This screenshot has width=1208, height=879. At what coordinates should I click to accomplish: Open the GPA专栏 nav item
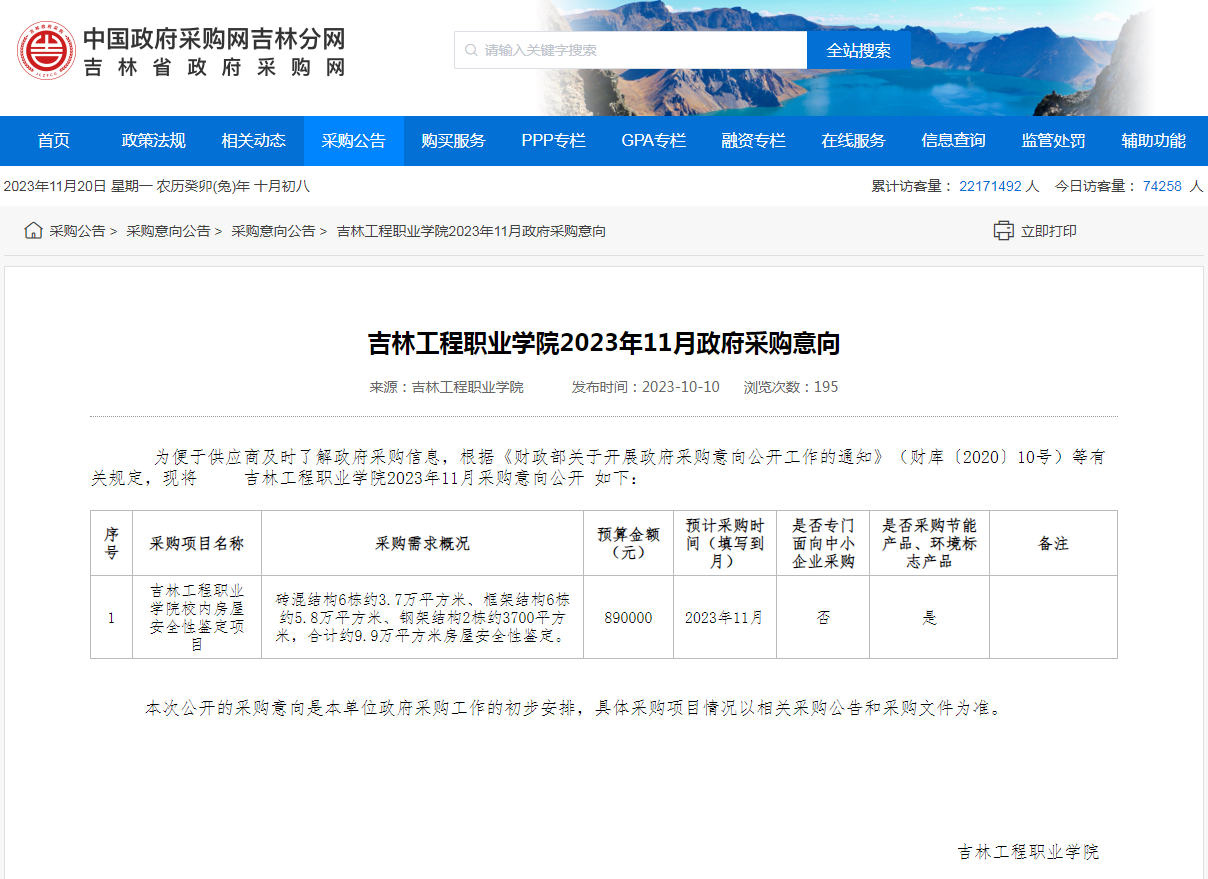tap(653, 141)
